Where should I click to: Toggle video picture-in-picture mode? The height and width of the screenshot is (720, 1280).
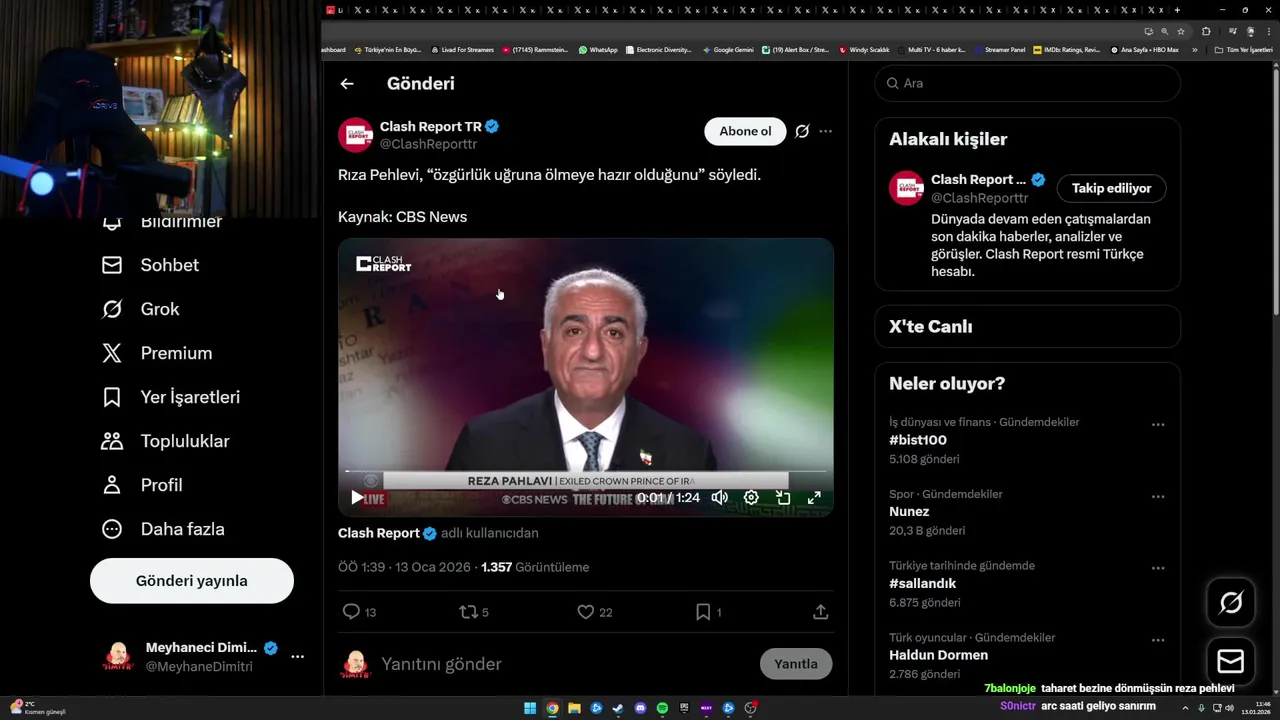783,497
